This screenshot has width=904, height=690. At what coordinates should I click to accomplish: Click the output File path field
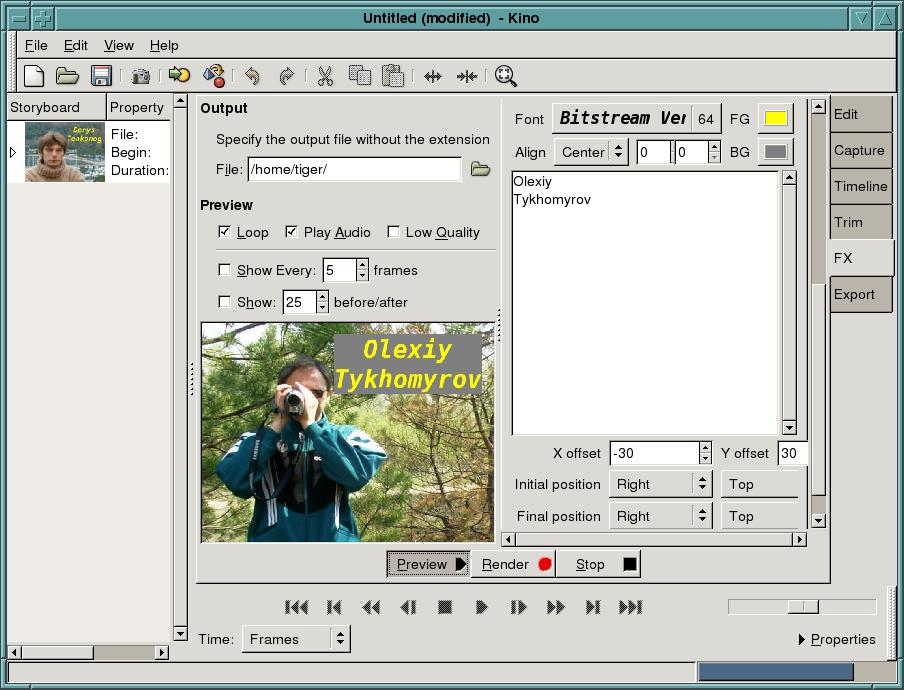coord(354,169)
